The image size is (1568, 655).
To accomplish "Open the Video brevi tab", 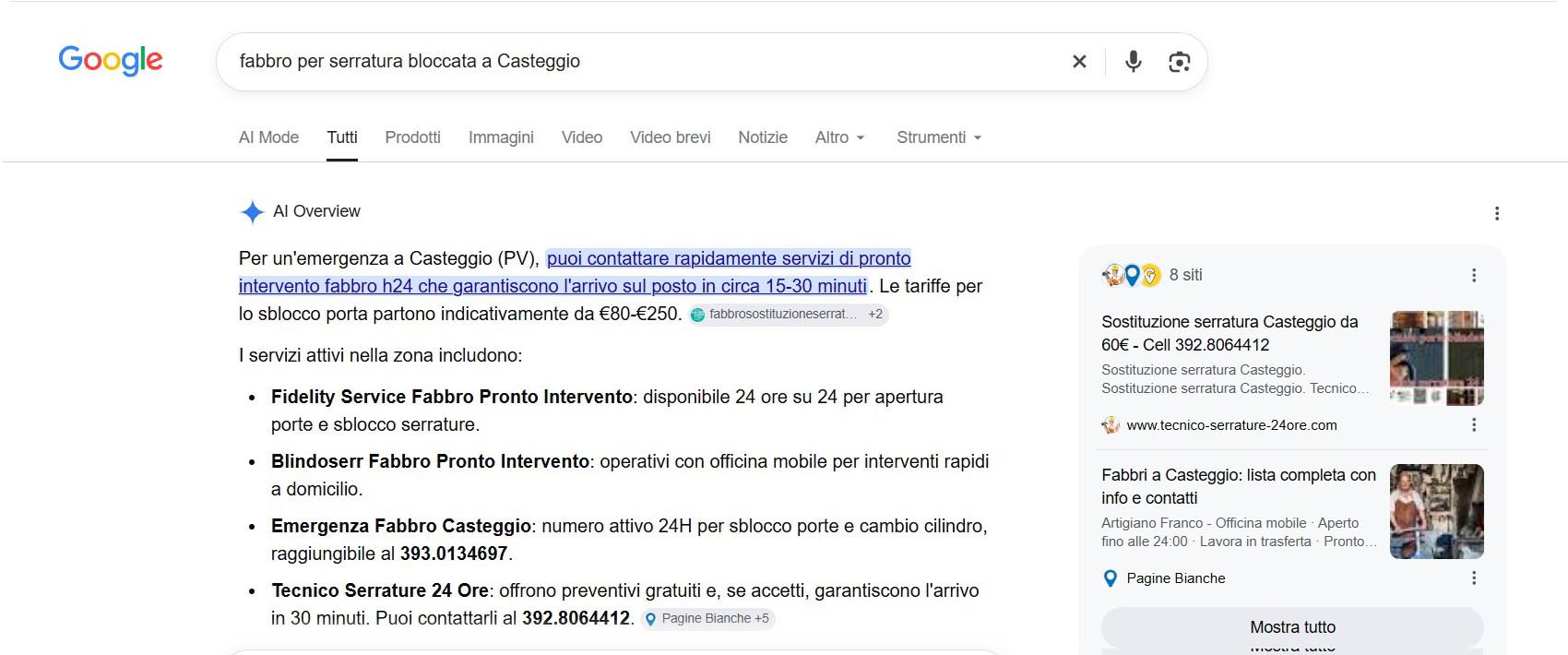I will (671, 137).
